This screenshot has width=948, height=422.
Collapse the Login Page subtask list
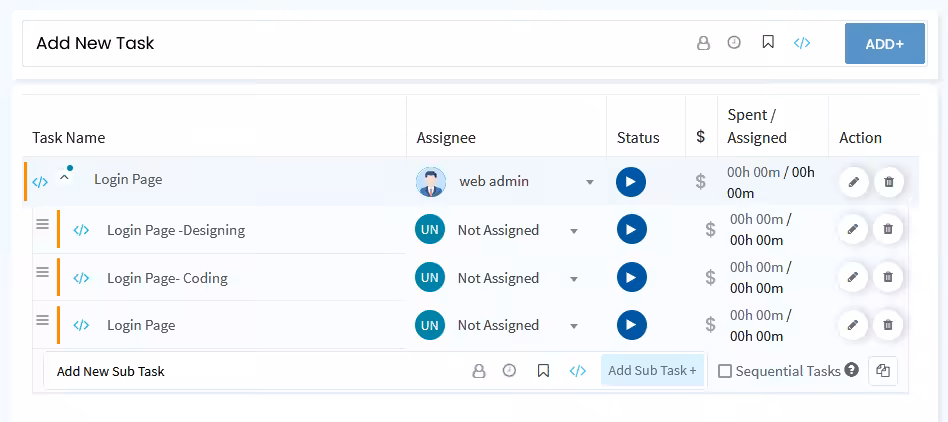coord(64,178)
